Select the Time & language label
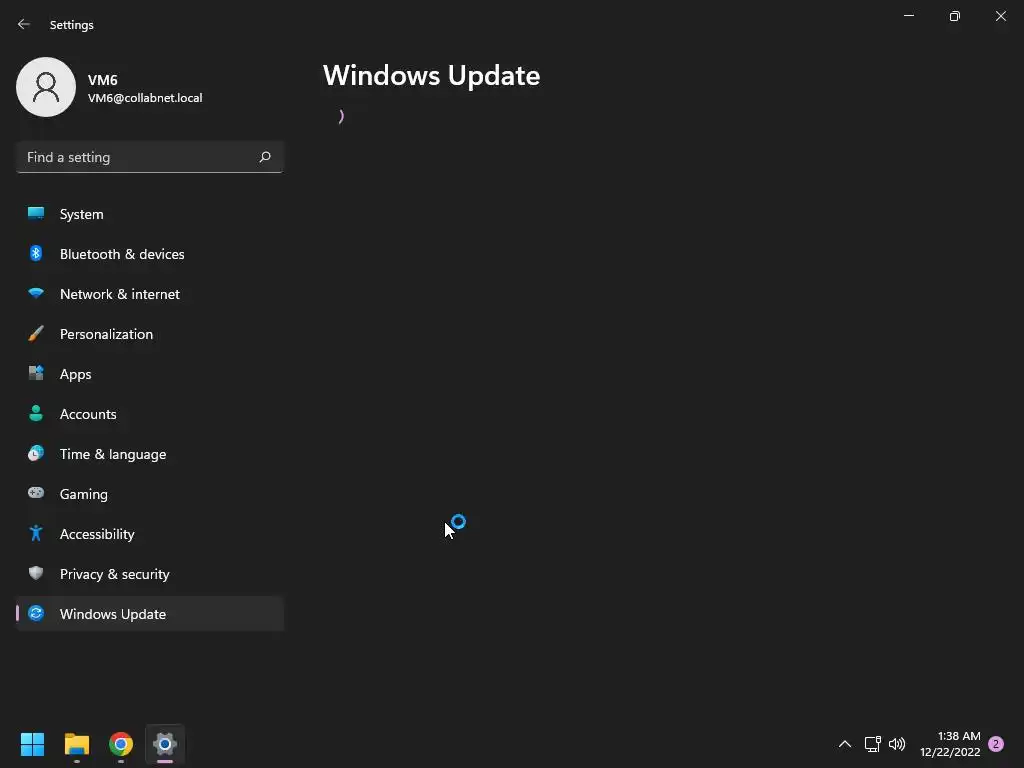 pyautogui.click(x=113, y=455)
